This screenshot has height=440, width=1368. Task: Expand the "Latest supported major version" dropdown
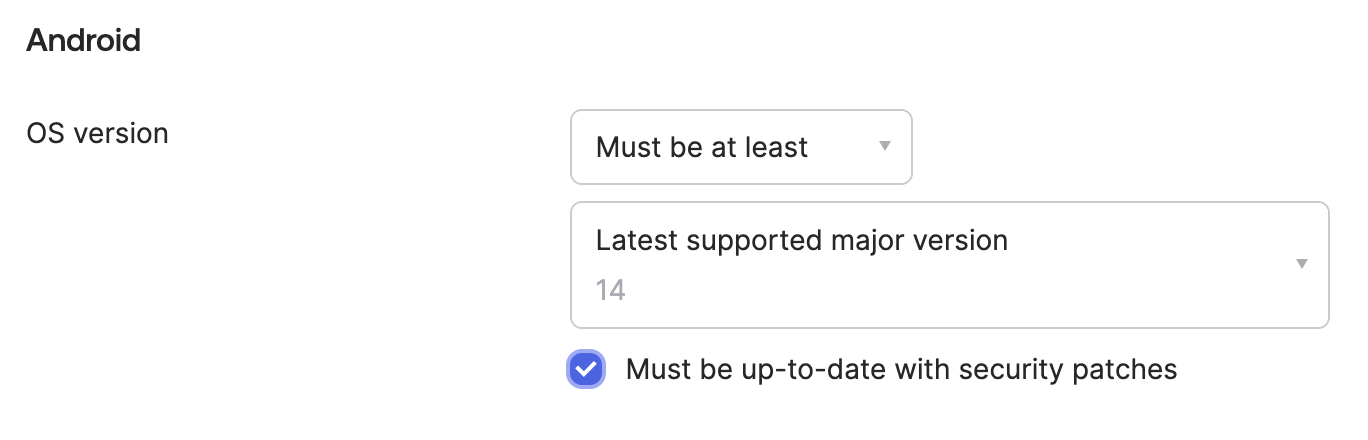[x=948, y=265]
